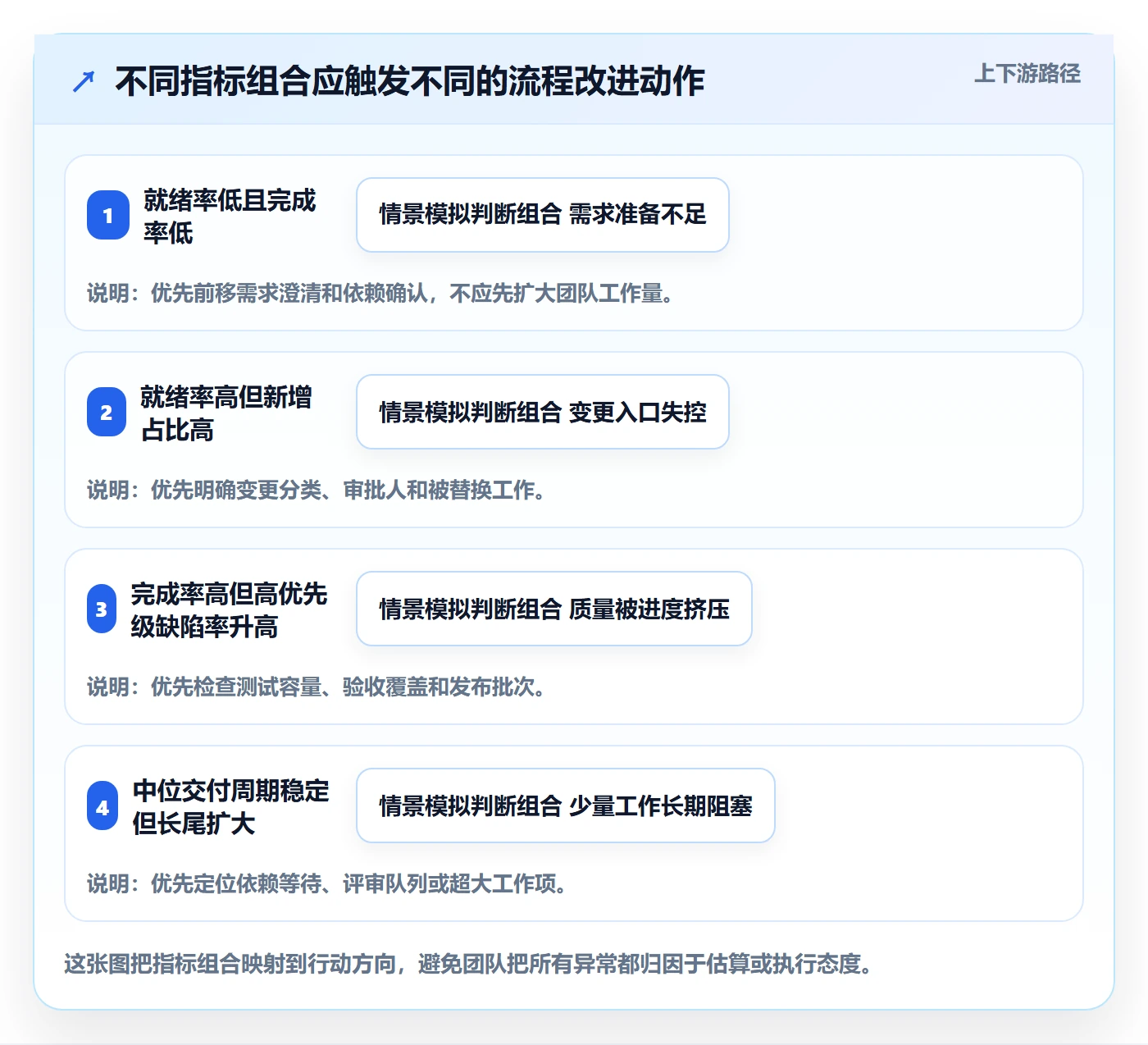This screenshot has width=1148, height=1045.
Task: Click number badge 2 for 就绪率高但新增占比高
Action: [107, 412]
